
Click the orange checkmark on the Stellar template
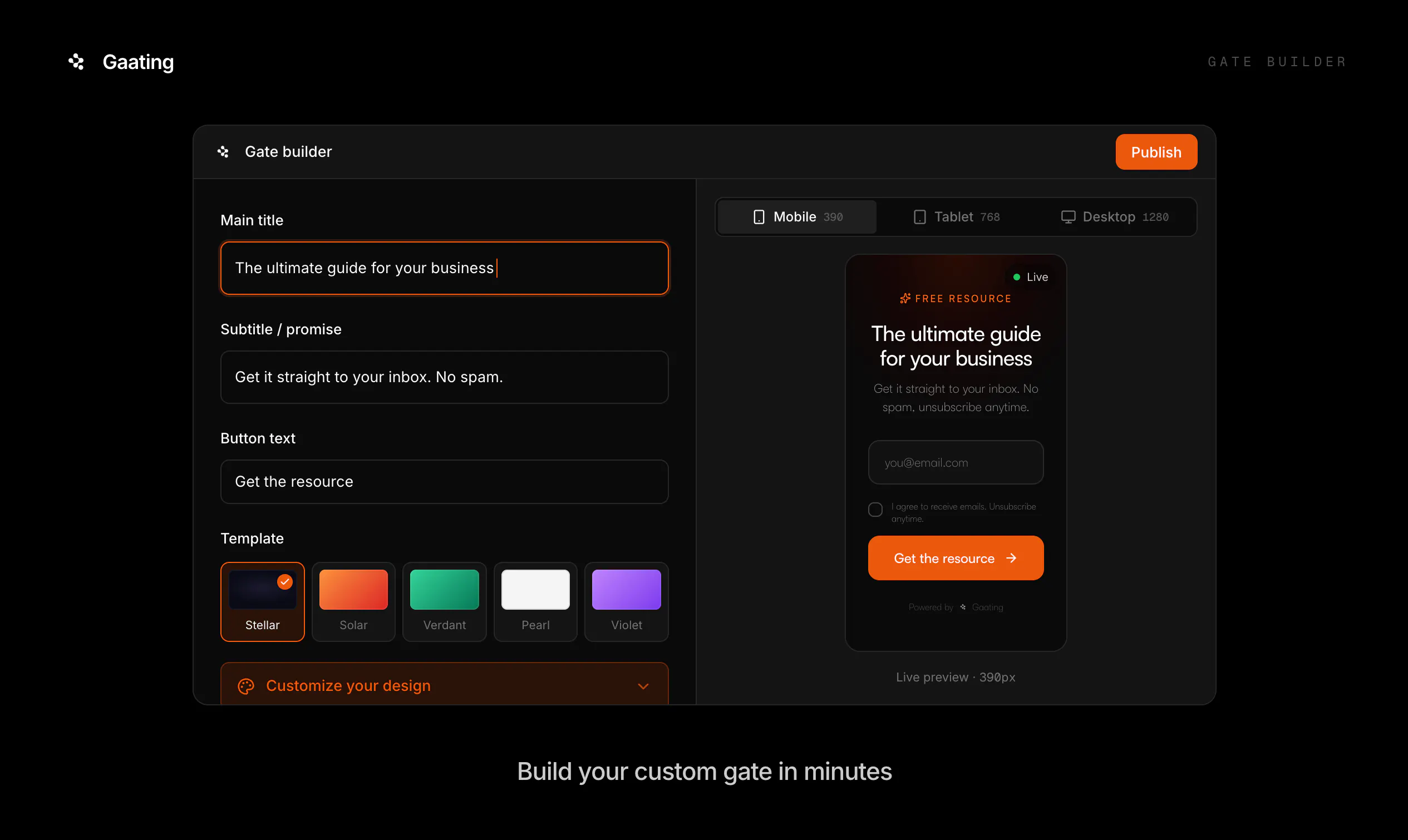[285, 581]
